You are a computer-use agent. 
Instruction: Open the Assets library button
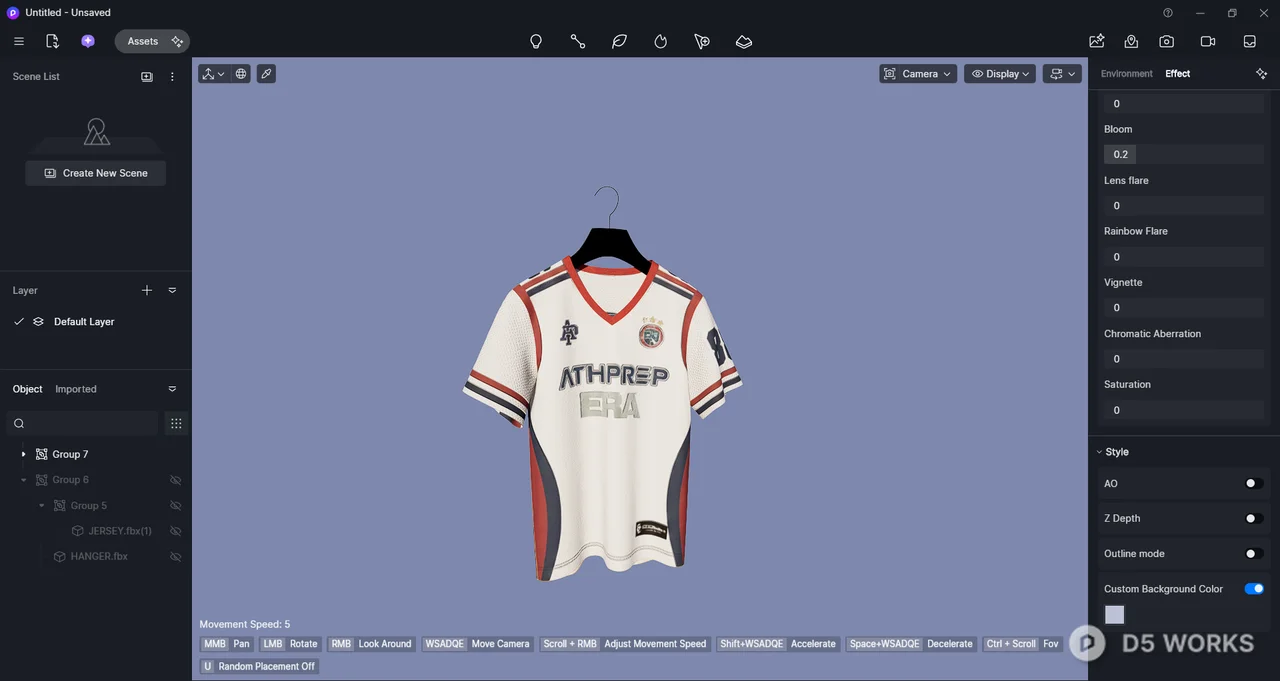(152, 41)
